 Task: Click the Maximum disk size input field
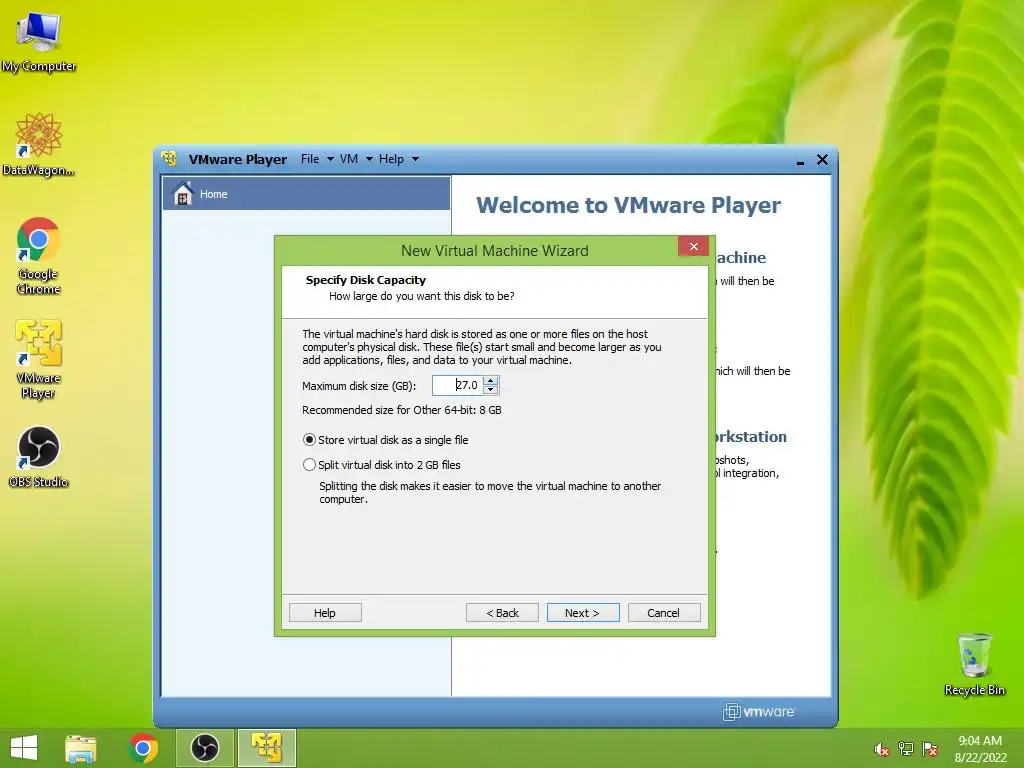[x=457, y=385]
